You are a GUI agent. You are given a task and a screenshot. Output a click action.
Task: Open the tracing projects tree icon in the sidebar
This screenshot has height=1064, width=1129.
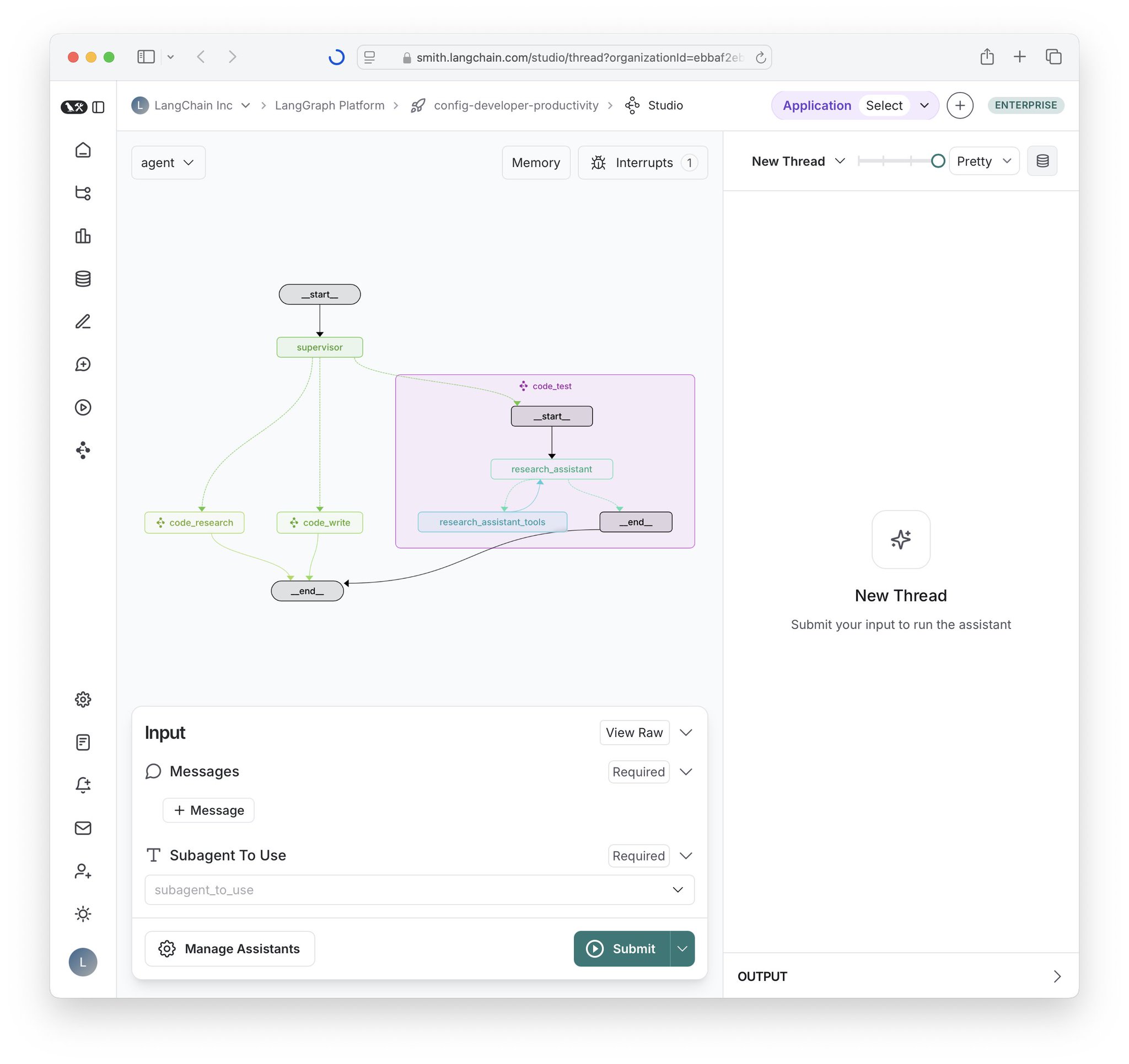click(x=83, y=192)
